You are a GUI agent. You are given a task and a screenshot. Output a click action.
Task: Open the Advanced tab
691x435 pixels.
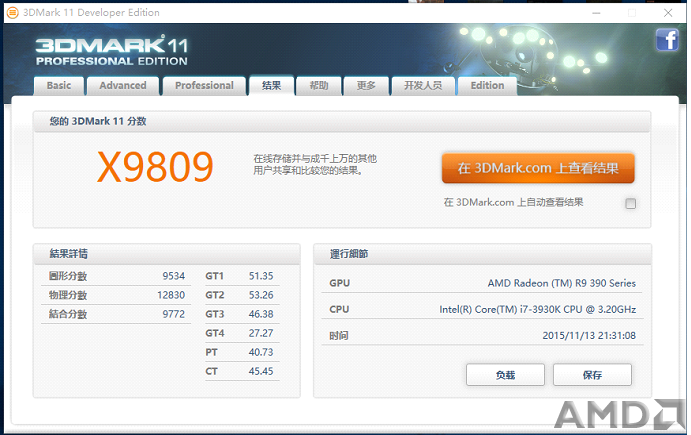pyautogui.click(x=123, y=86)
